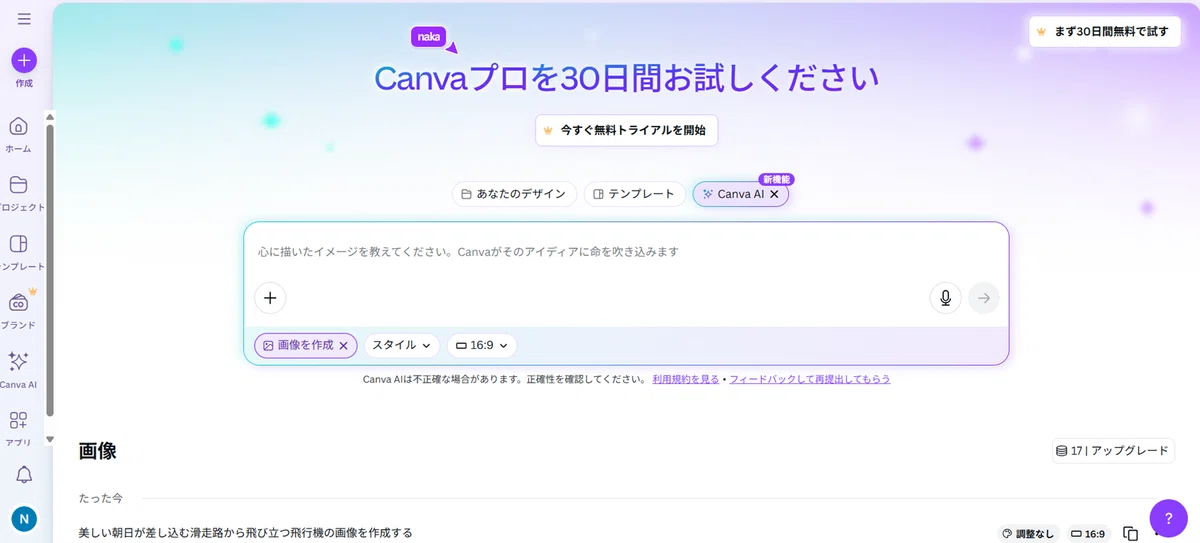Click the たった今 timestamp label
Image resolution: width=1200 pixels, height=543 pixels.
[100, 497]
